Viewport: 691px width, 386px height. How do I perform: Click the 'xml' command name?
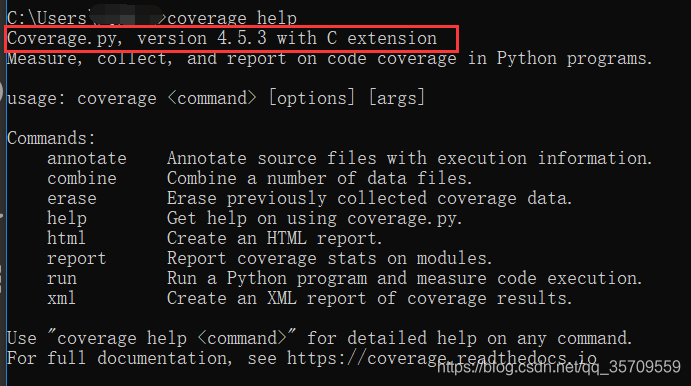click(x=61, y=298)
